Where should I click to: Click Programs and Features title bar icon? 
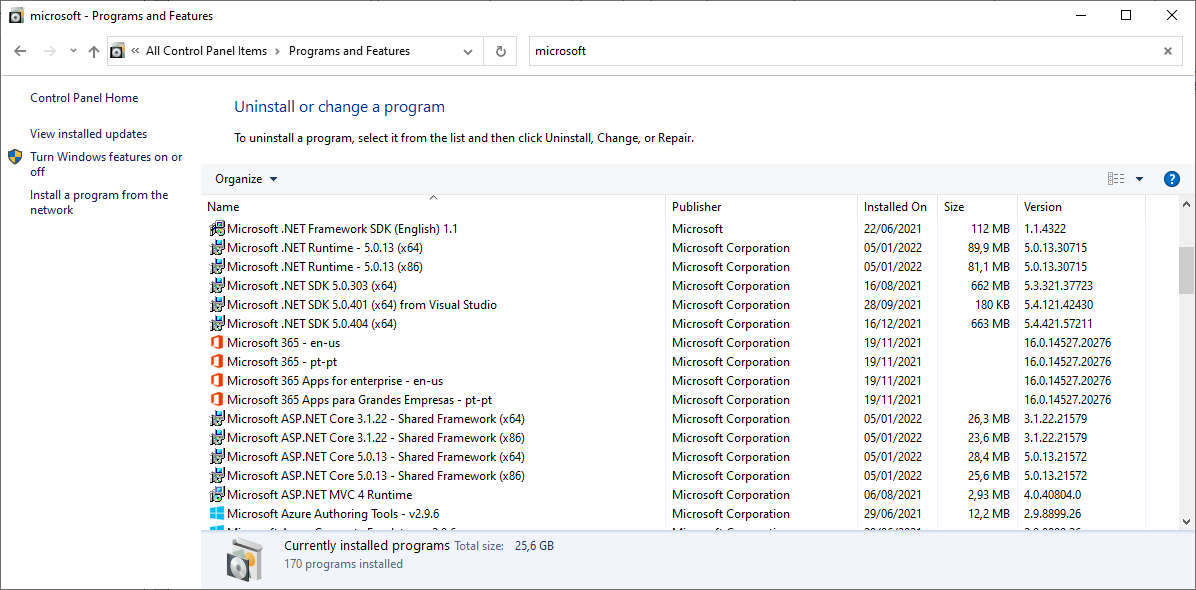tap(15, 16)
